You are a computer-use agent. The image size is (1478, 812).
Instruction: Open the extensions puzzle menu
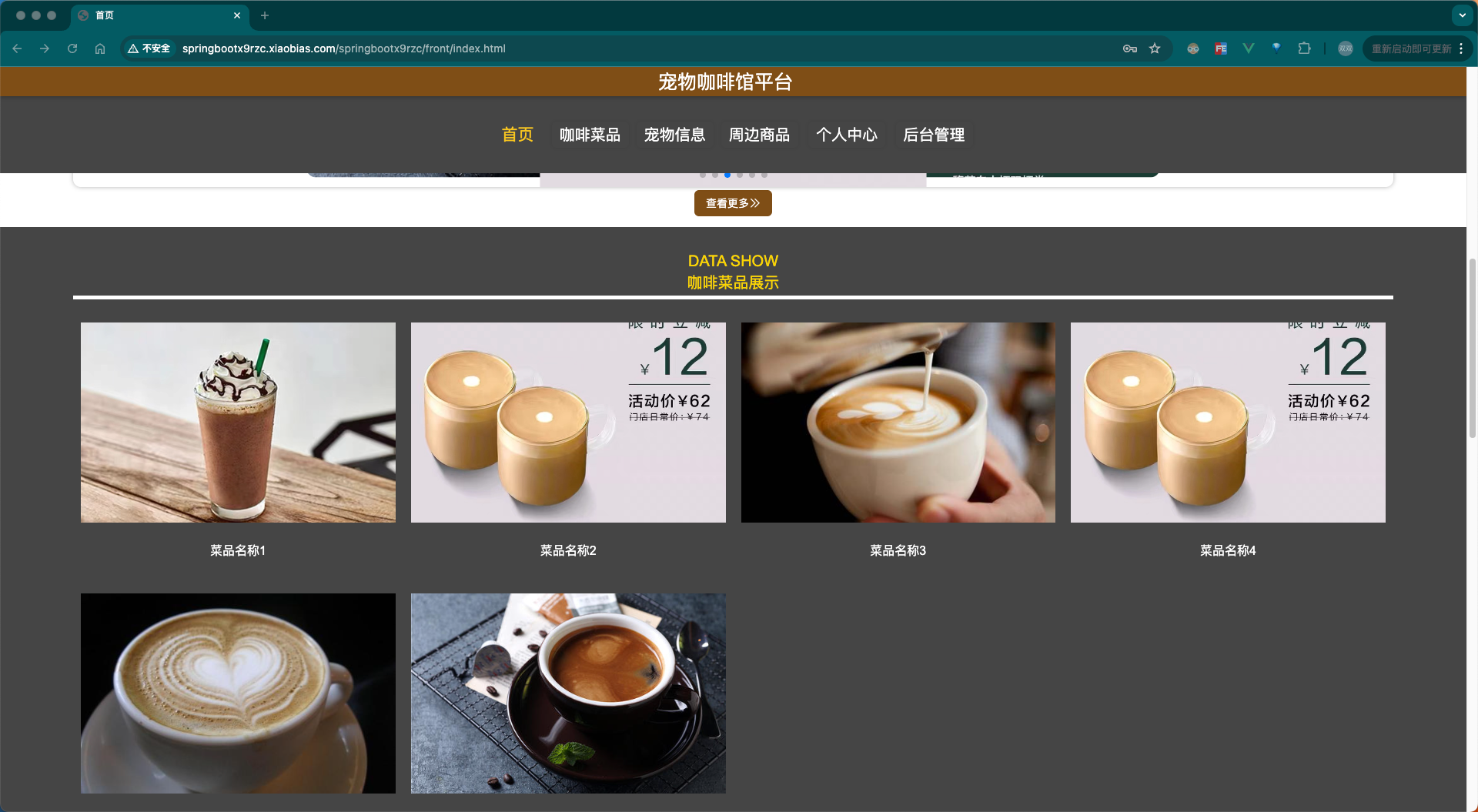(1304, 48)
